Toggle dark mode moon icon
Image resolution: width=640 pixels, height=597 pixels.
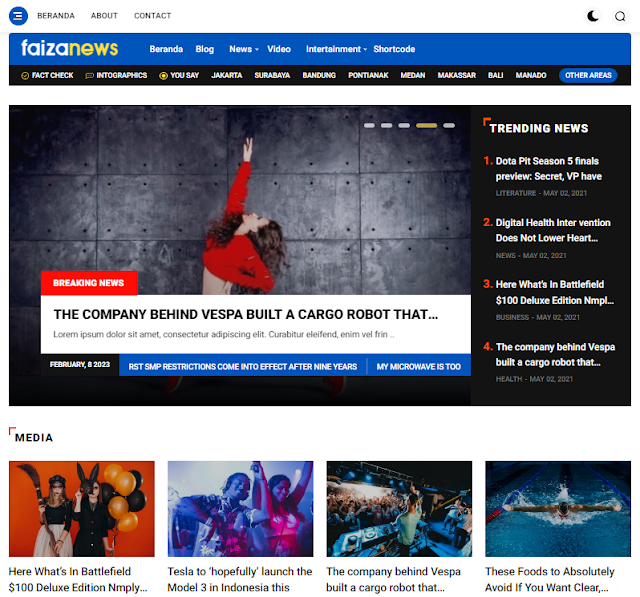click(x=593, y=16)
